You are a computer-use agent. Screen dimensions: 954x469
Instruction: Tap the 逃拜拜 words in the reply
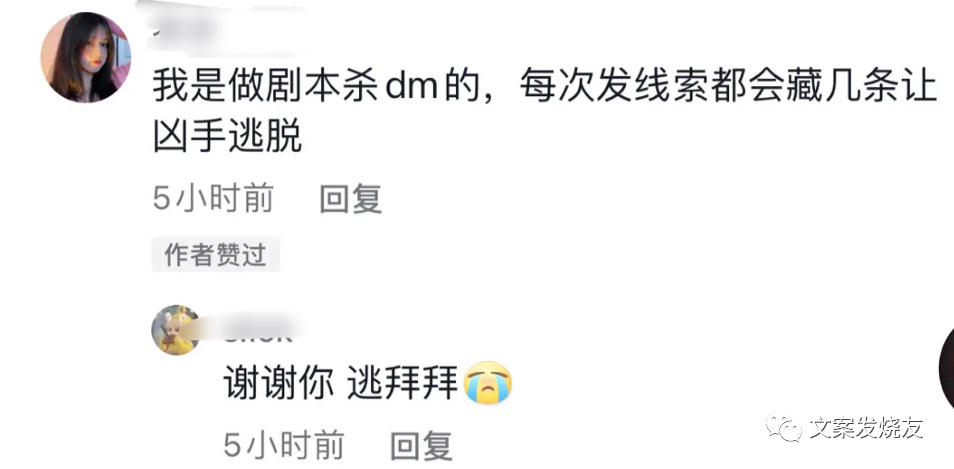coord(402,383)
